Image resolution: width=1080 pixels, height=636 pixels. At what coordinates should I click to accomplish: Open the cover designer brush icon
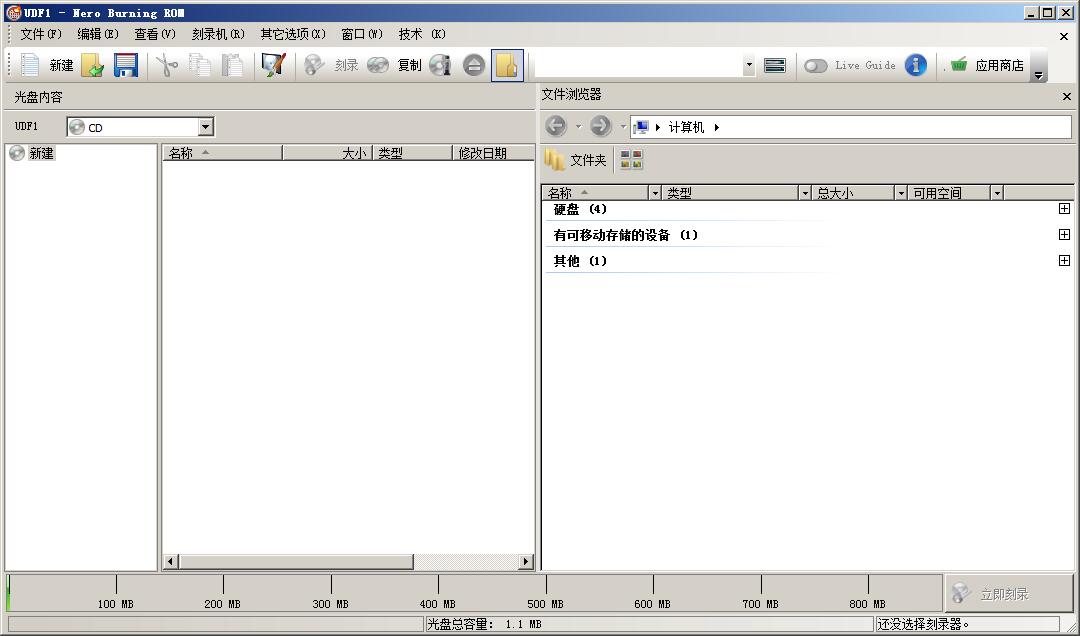coord(273,65)
